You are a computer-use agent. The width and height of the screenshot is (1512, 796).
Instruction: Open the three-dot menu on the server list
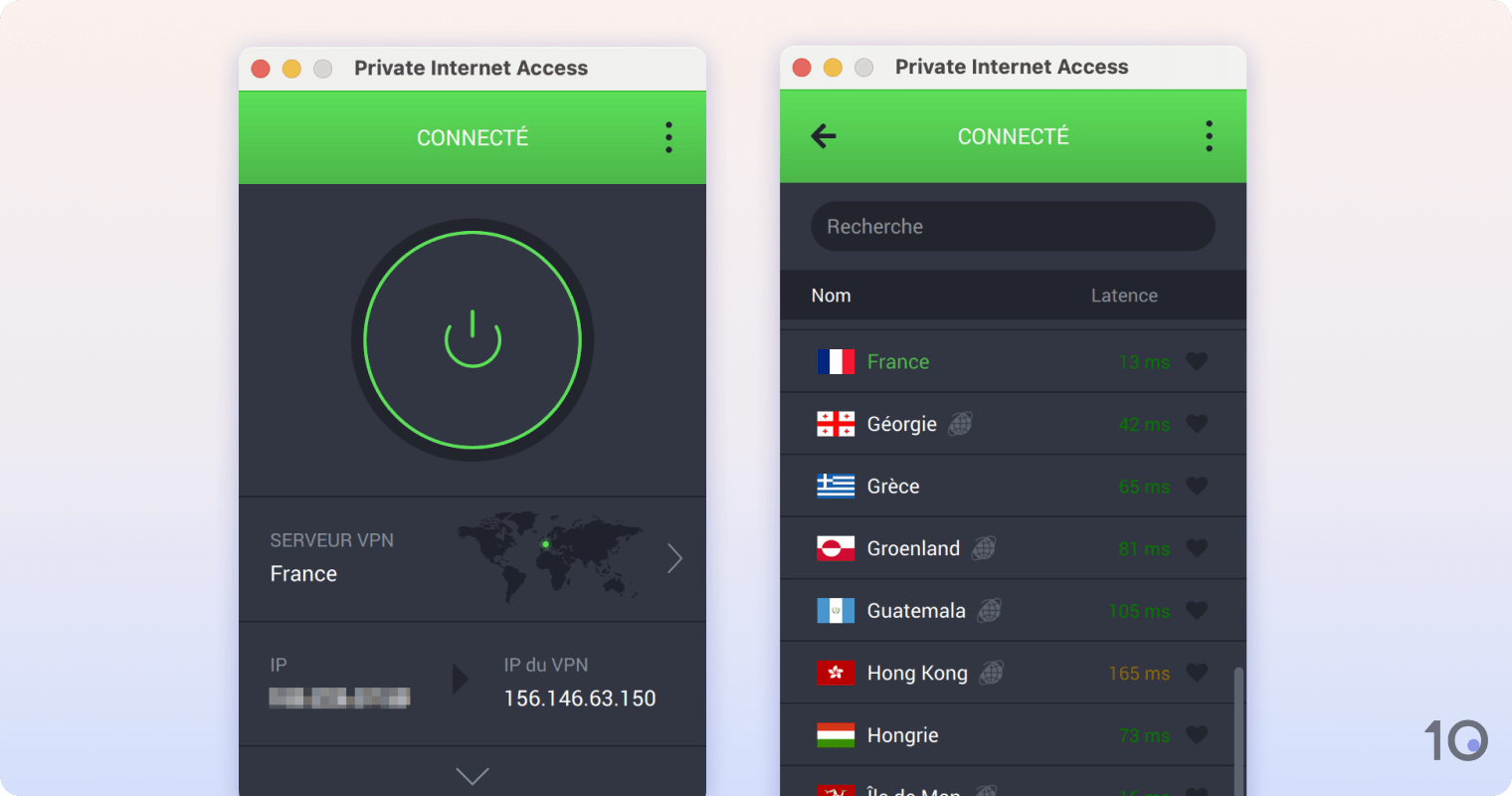1209,136
